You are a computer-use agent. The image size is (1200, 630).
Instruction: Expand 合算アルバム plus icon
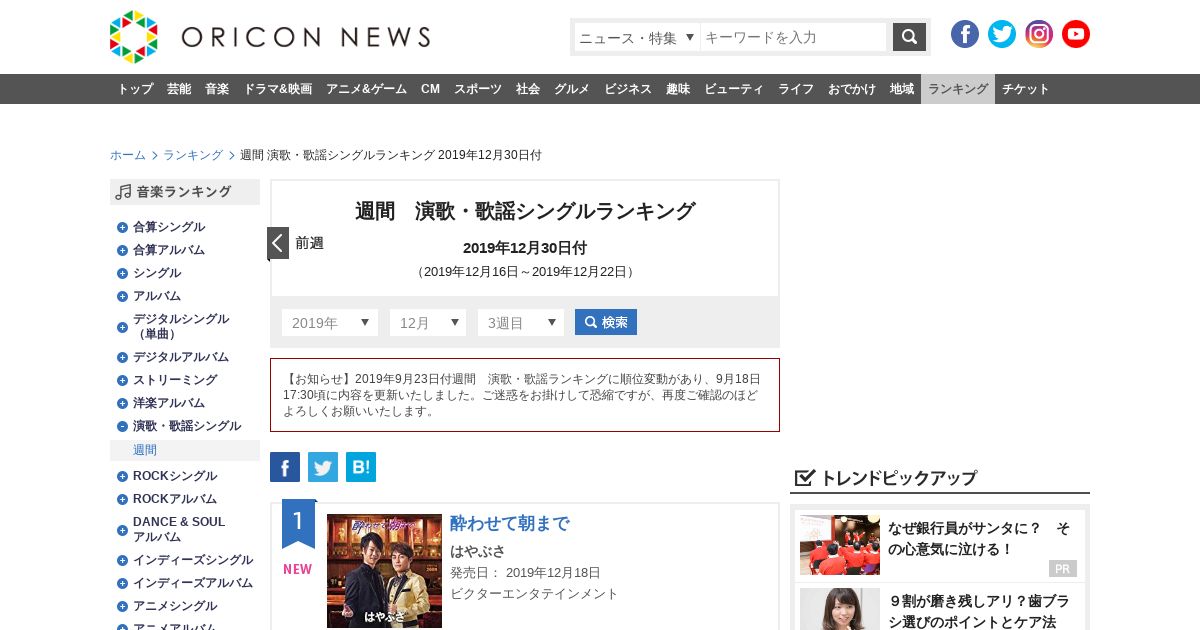click(122, 250)
